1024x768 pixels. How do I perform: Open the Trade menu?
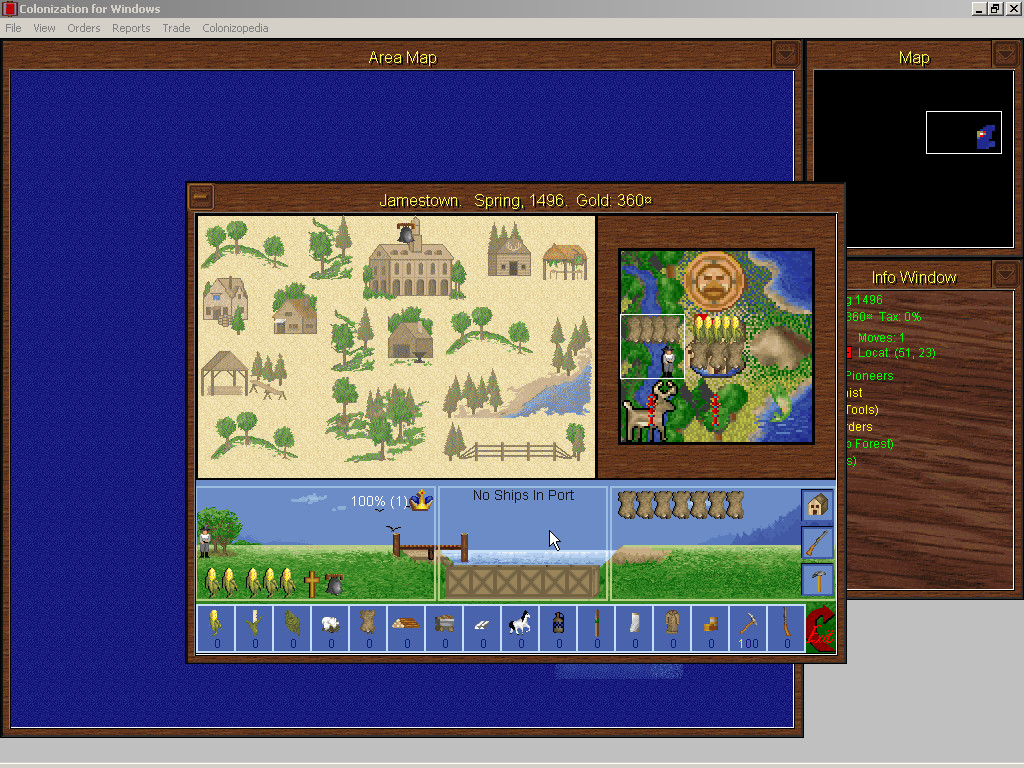pyautogui.click(x=176, y=28)
